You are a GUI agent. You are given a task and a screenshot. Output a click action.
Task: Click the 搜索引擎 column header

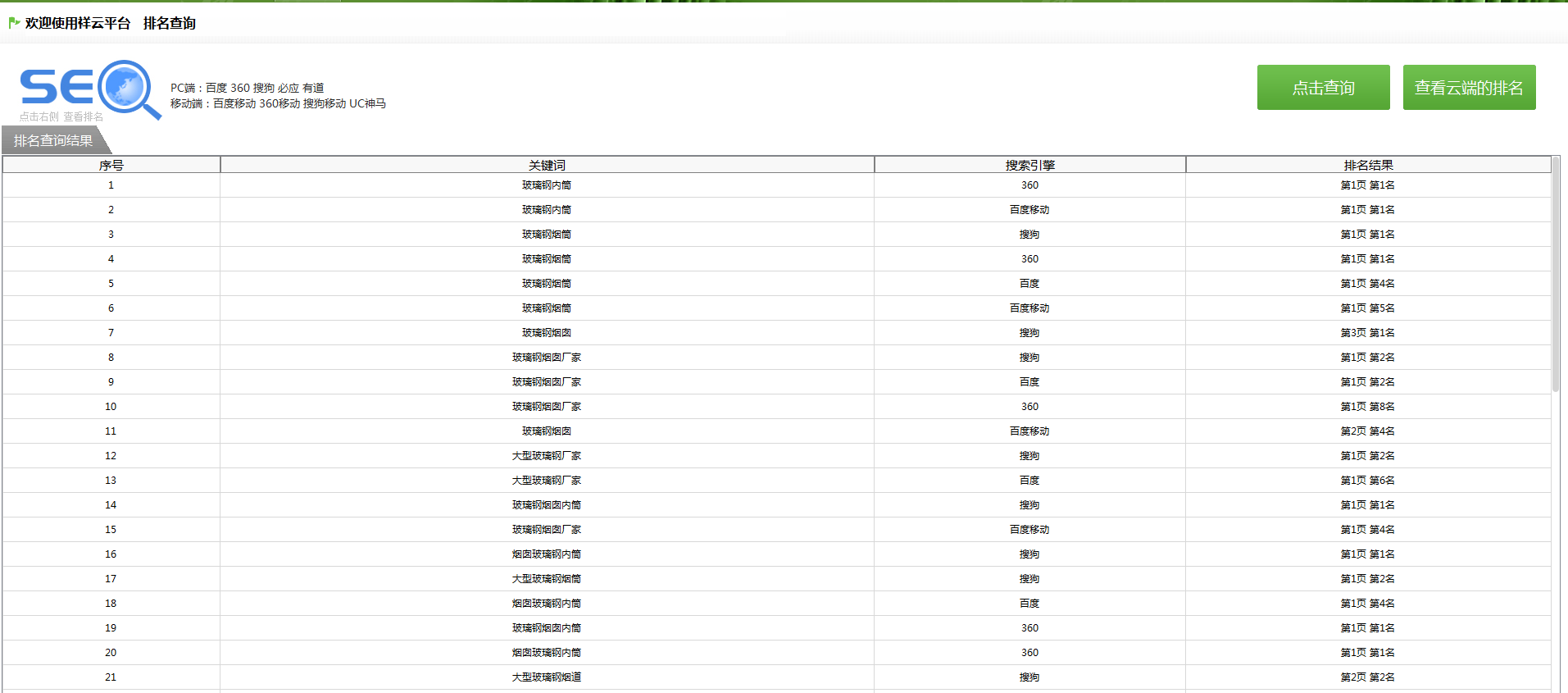tap(1029, 165)
